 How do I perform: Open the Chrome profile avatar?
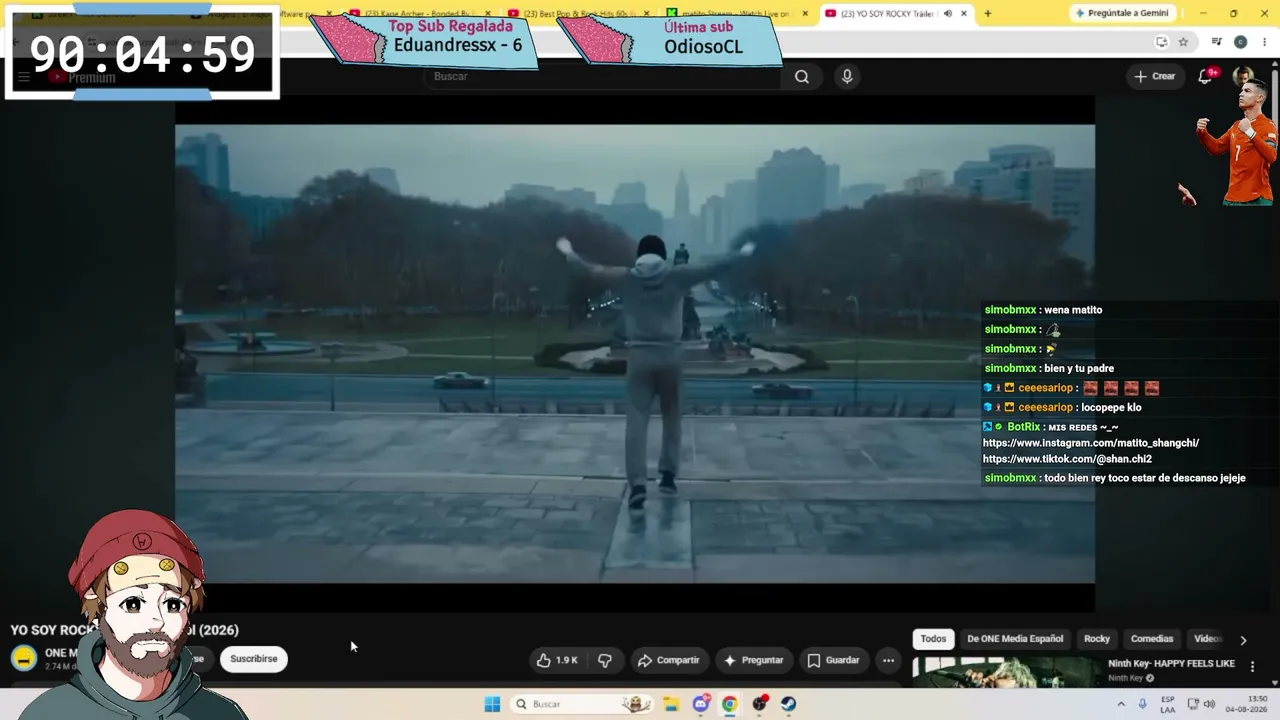tap(1241, 42)
